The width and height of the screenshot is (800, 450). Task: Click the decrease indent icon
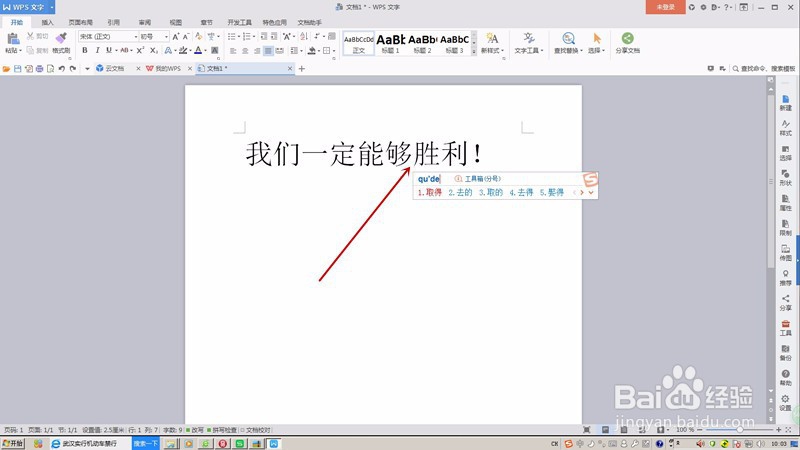[x=264, y=36]
